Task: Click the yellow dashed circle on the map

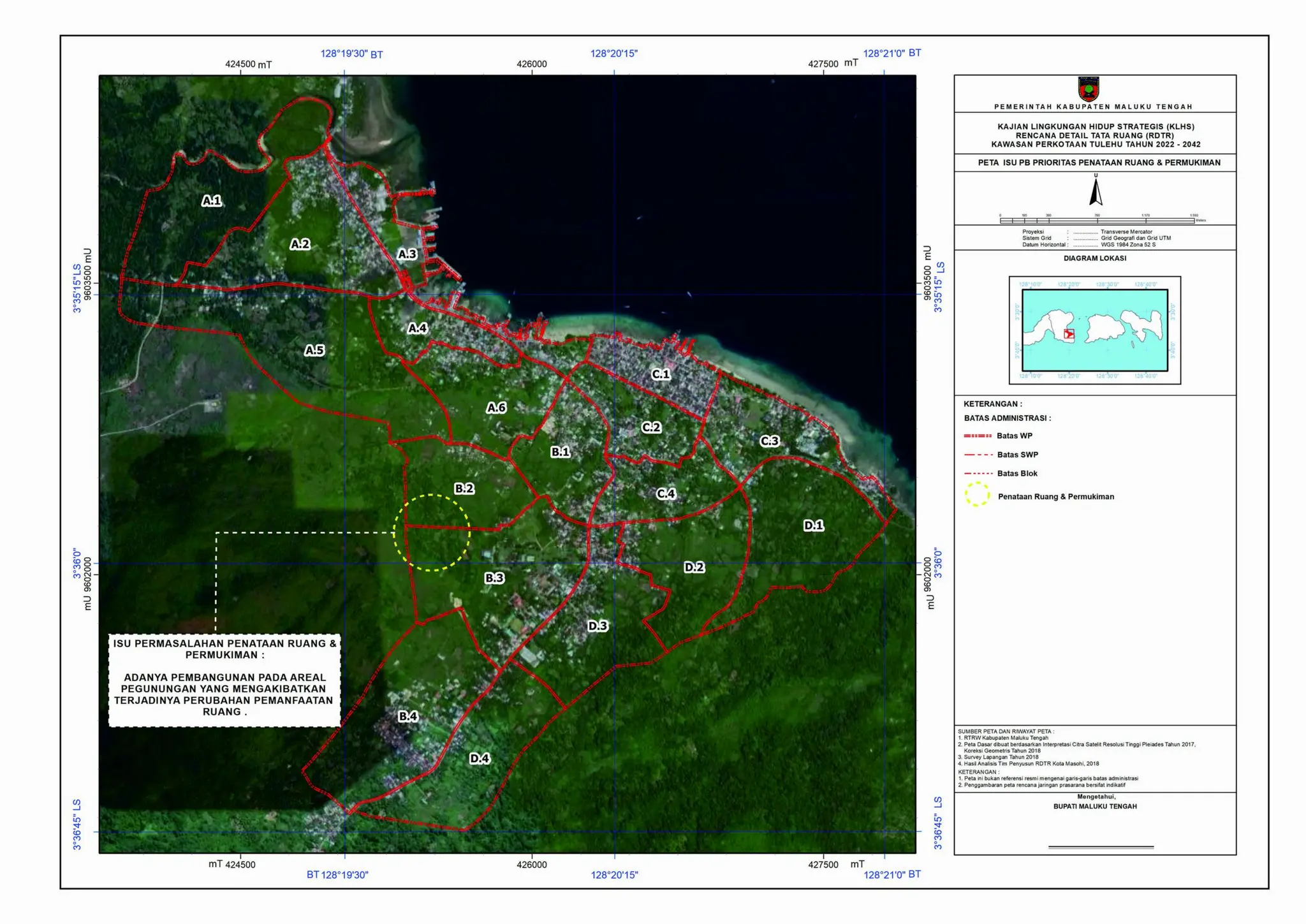Action: 432,532
